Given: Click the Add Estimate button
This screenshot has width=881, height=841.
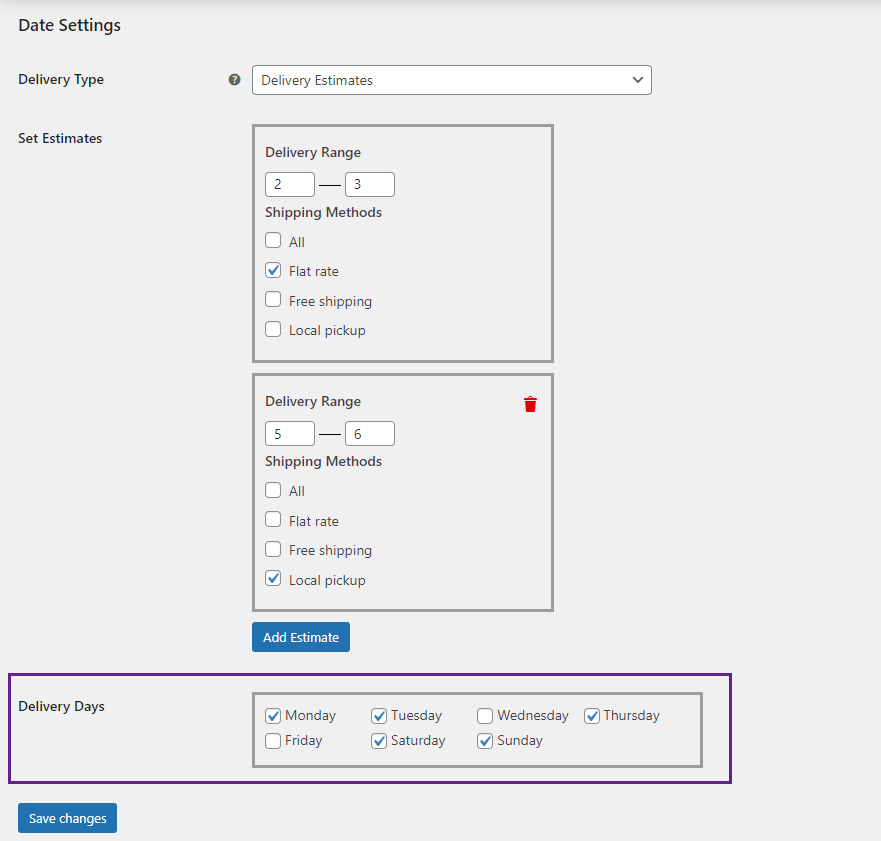Looking at the screenshot, I should tap(301, 637).
